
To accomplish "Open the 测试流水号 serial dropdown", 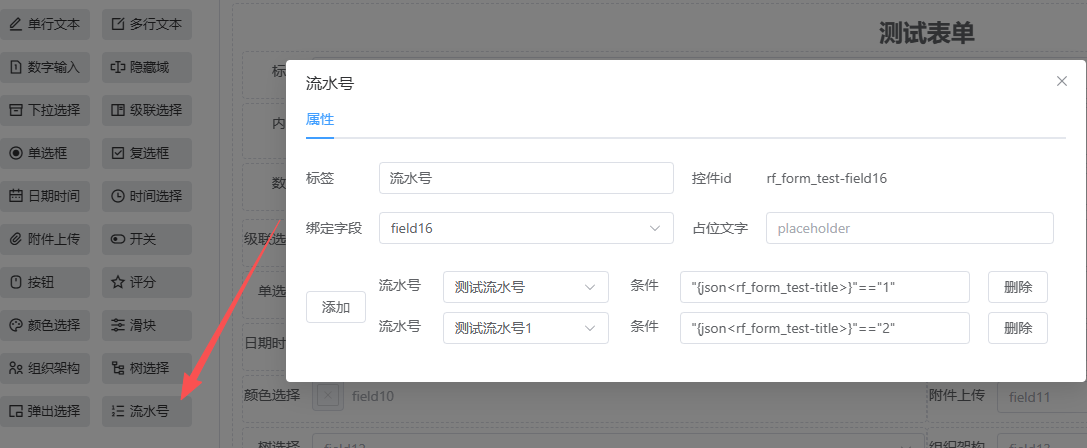I will tap(525, 287).
